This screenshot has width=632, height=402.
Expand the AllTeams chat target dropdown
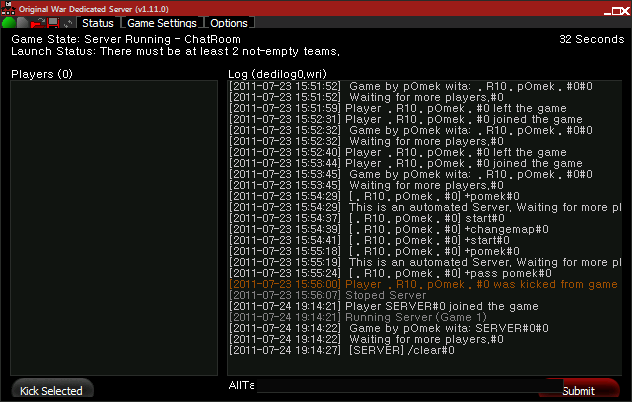click(241, 385)
